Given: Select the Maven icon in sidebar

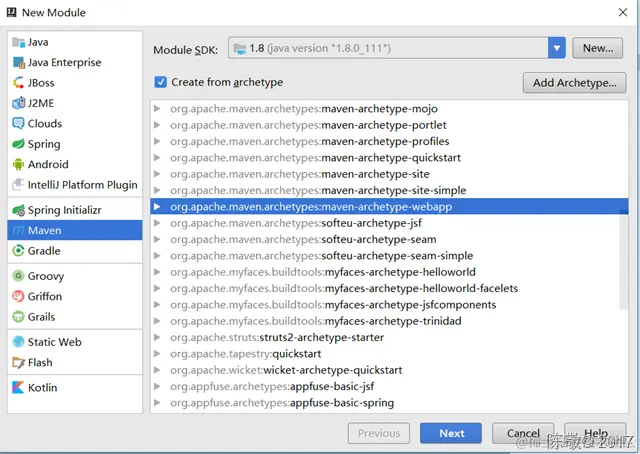Looking at the screenshot, I should [18, 231].
